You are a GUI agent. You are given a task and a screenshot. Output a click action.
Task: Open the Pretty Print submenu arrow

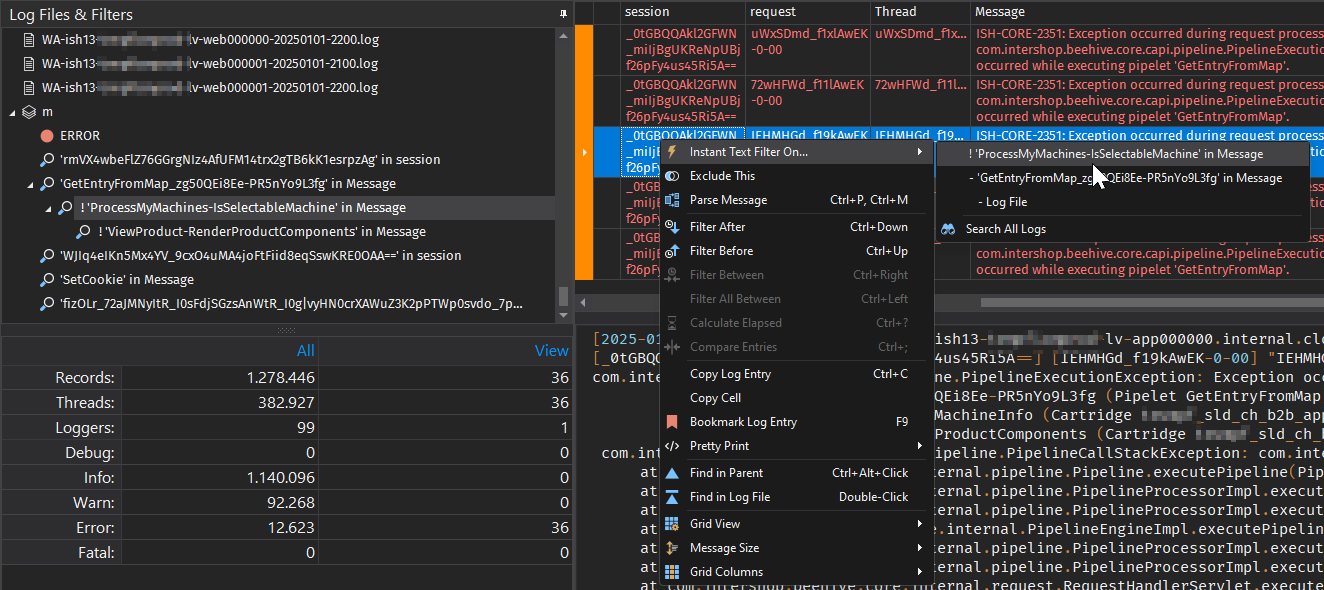(920, 446)
